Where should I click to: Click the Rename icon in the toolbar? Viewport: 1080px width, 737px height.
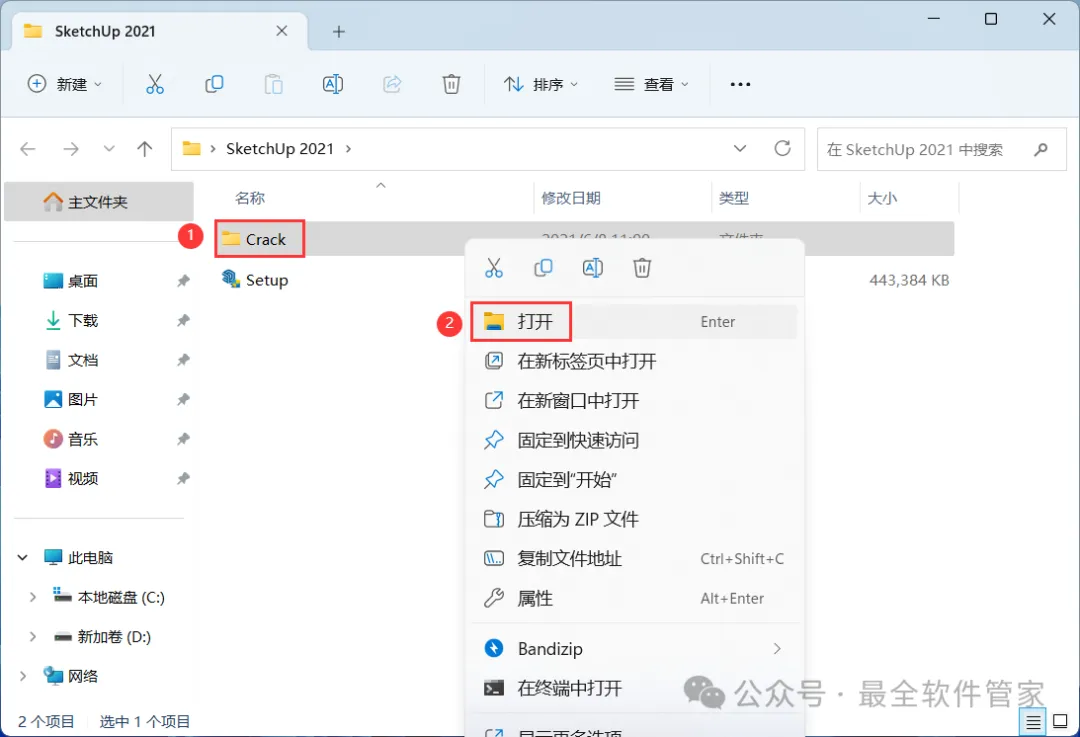(x=333, y=84)
